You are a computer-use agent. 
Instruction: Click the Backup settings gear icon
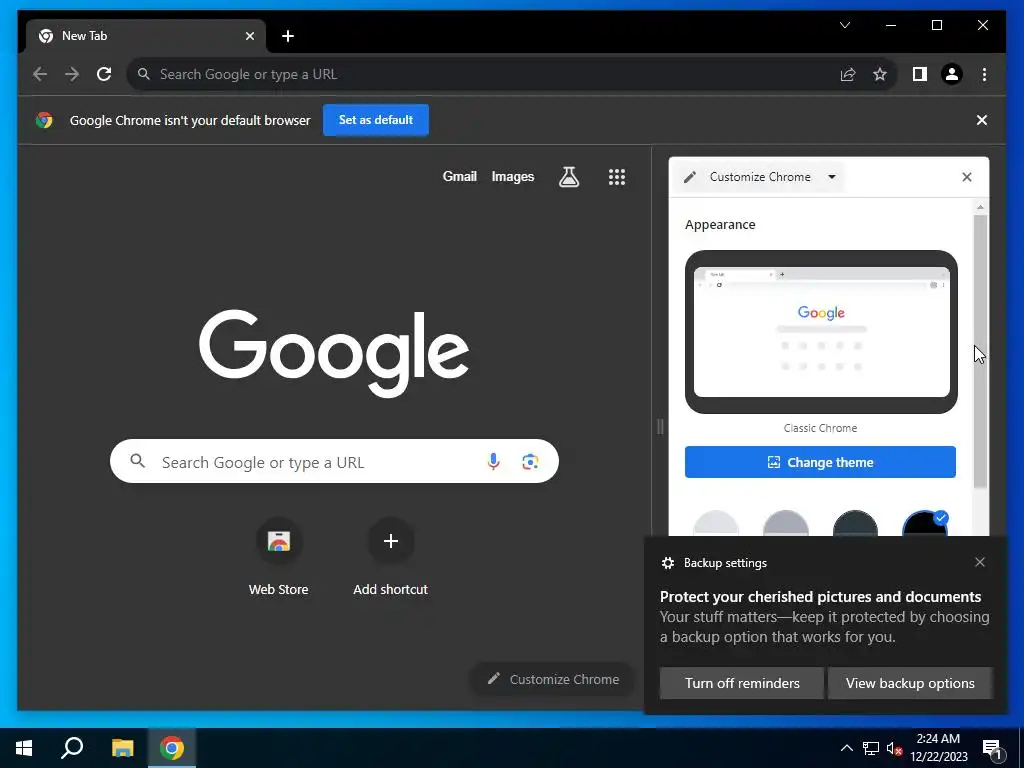pyautogui.click(x=667, y=563)
